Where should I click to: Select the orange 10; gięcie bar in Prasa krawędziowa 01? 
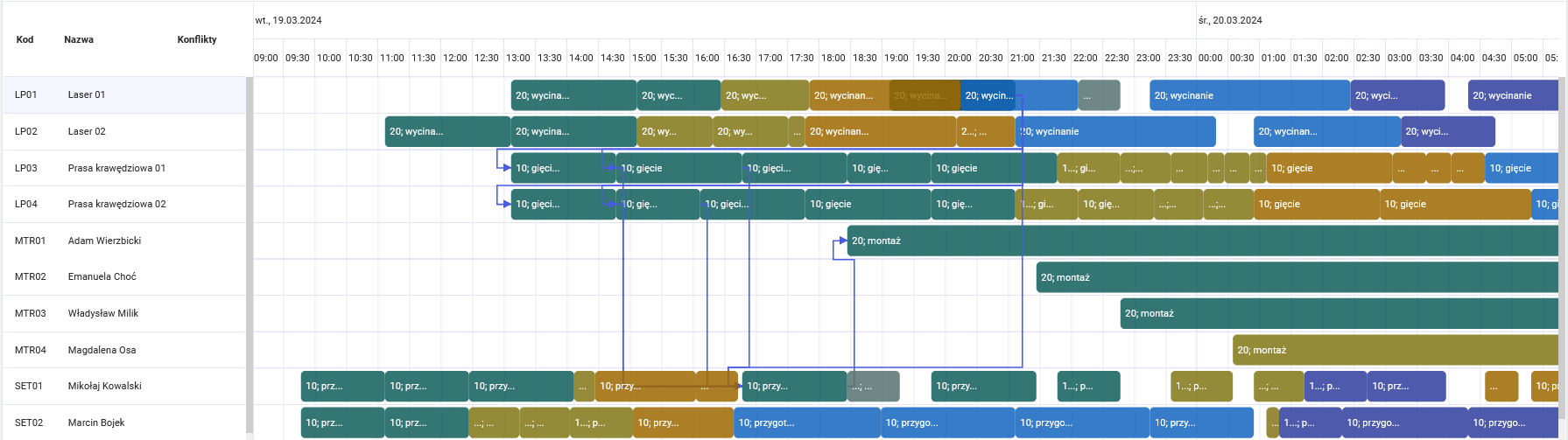[x=1326, y=168]
